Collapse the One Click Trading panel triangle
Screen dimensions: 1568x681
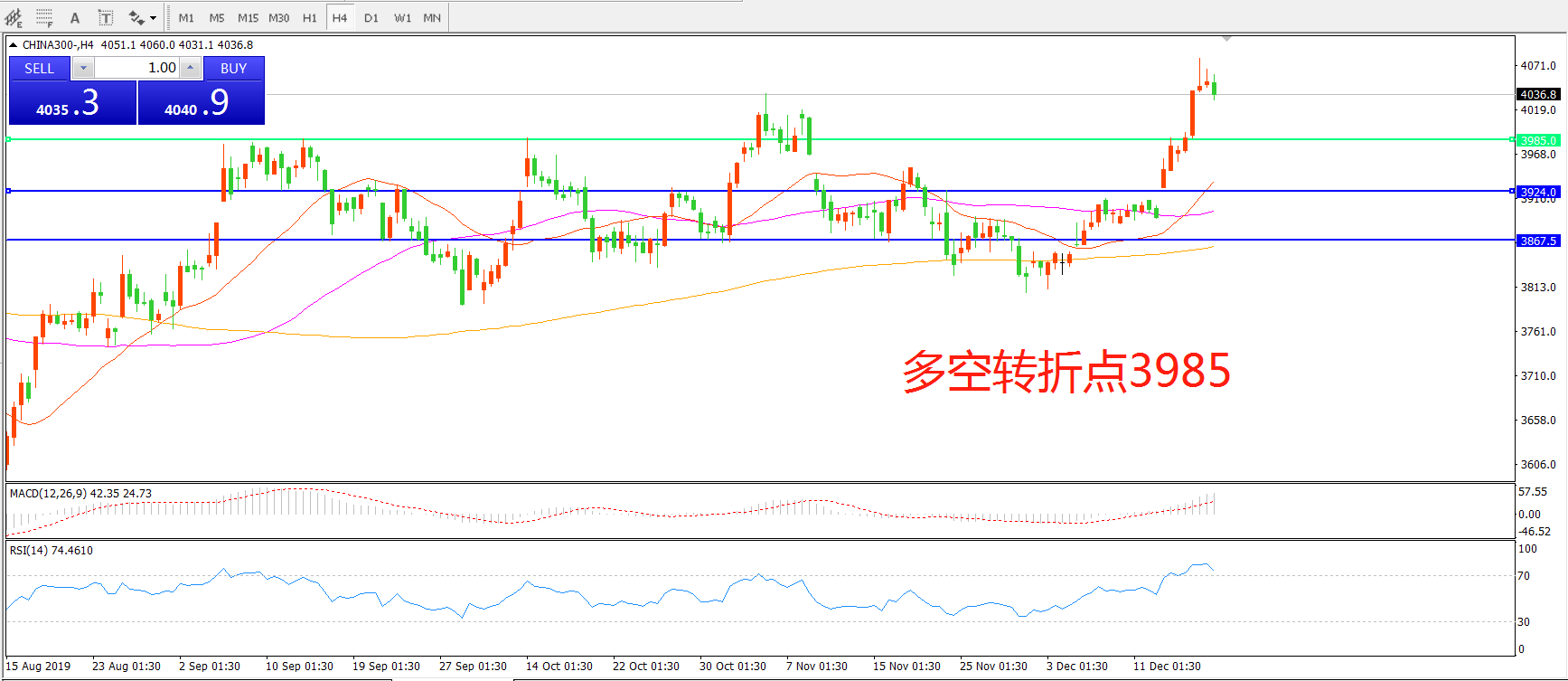tap(14, 44)
